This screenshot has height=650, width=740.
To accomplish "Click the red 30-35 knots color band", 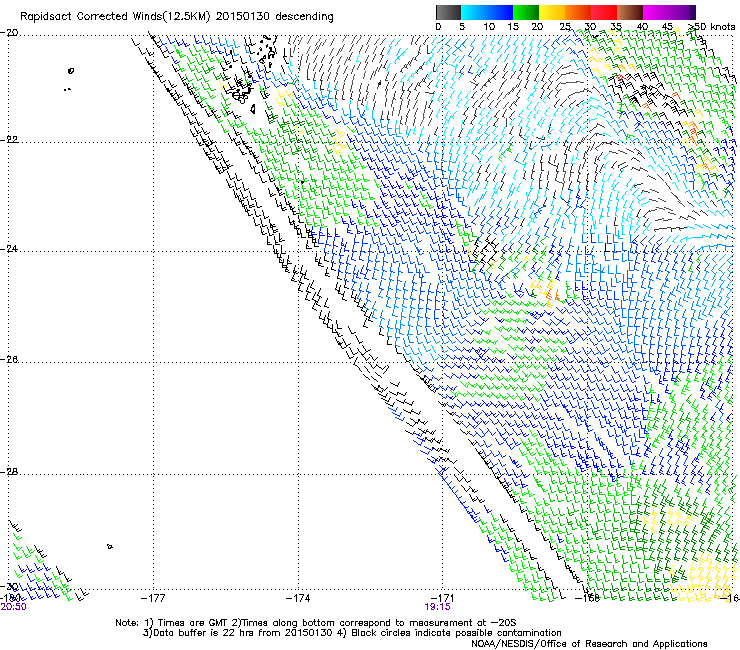I will [x=604, y=12].
